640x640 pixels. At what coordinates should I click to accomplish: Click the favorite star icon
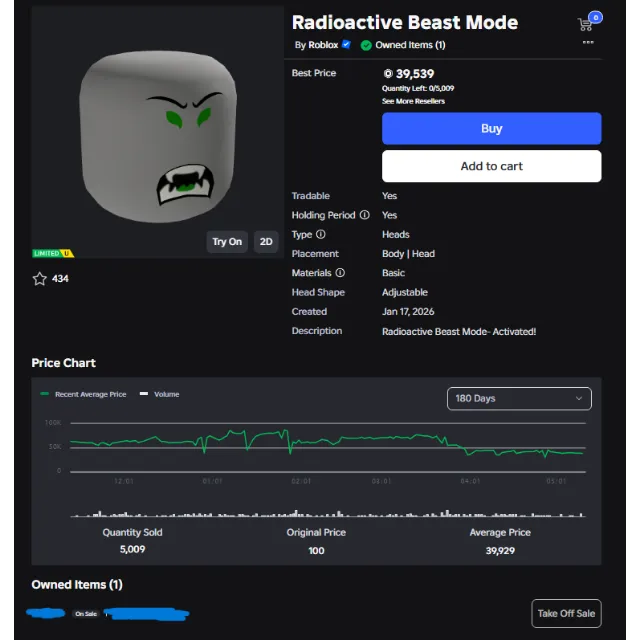[40, 279]
